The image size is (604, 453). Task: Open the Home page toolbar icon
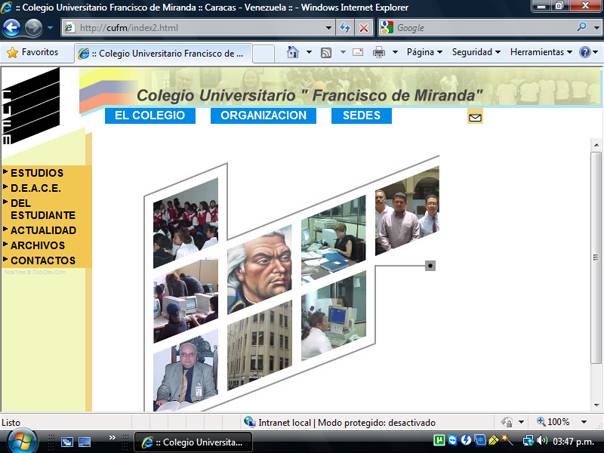[292, 52]
